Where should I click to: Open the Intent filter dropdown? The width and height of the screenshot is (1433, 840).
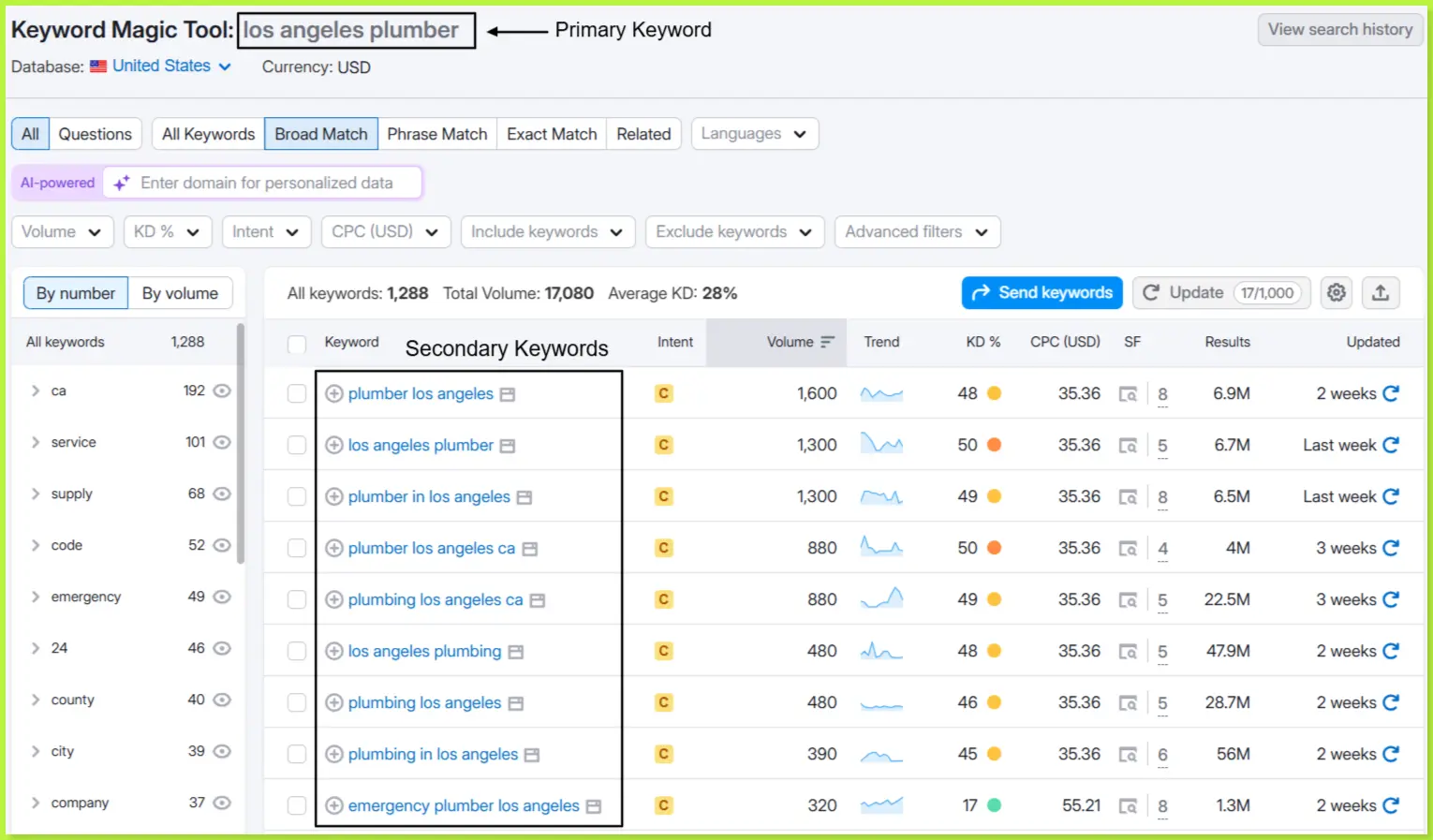(266, 232)
